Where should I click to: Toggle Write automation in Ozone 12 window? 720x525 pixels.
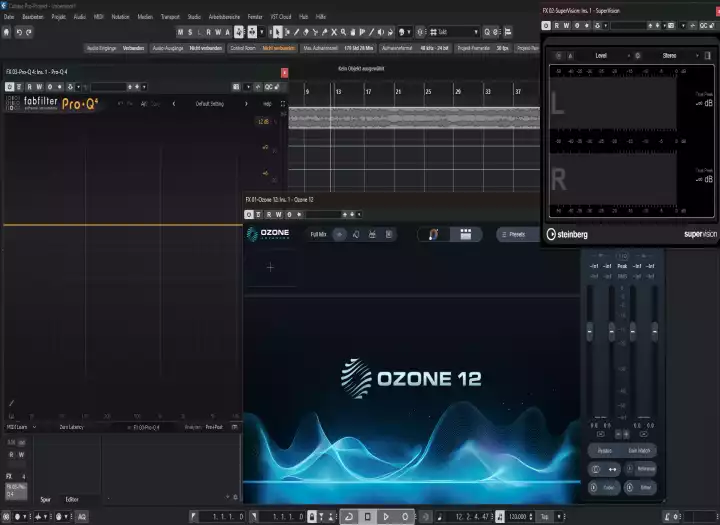tap(278, 215)
